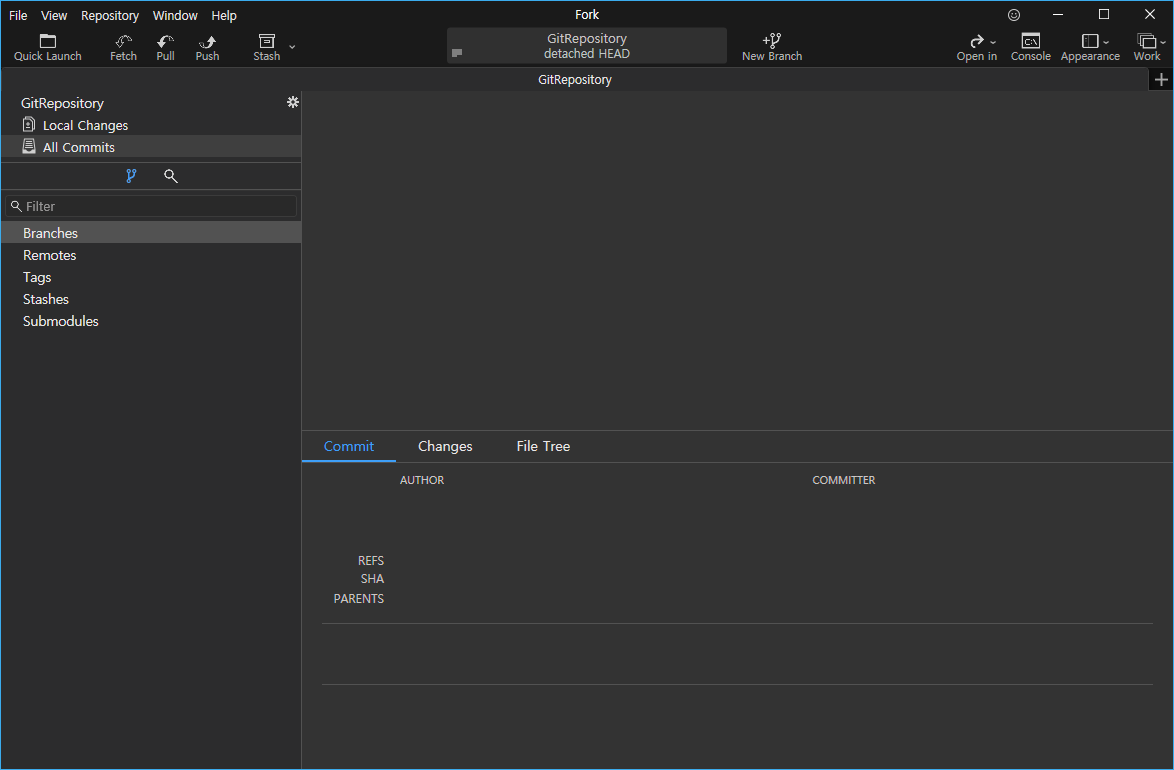Open the View menu
The image size is (1174, 770).
[54, 15]
